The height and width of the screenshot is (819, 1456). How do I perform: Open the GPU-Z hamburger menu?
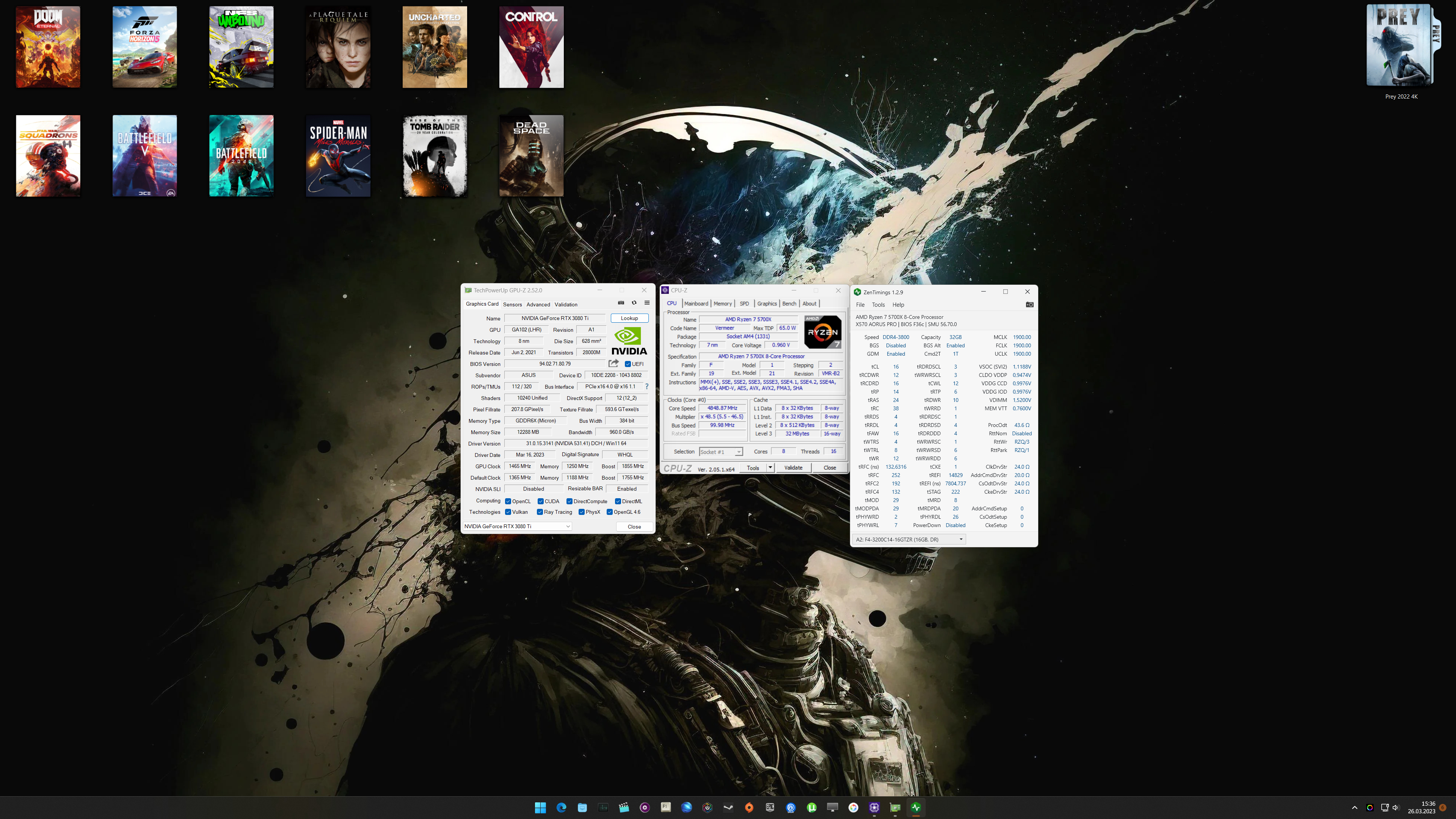pyautogui.click(x=647, y=303)
